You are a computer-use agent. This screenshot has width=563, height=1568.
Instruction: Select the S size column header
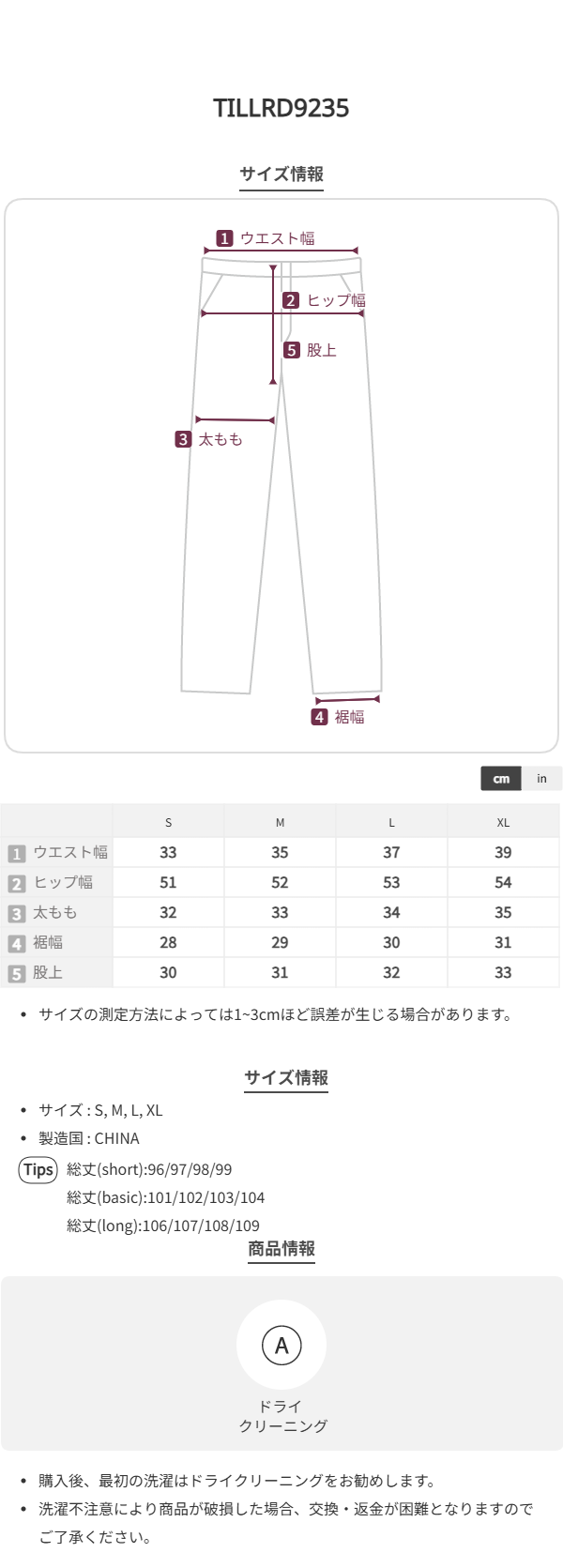[x=168, y=822]
